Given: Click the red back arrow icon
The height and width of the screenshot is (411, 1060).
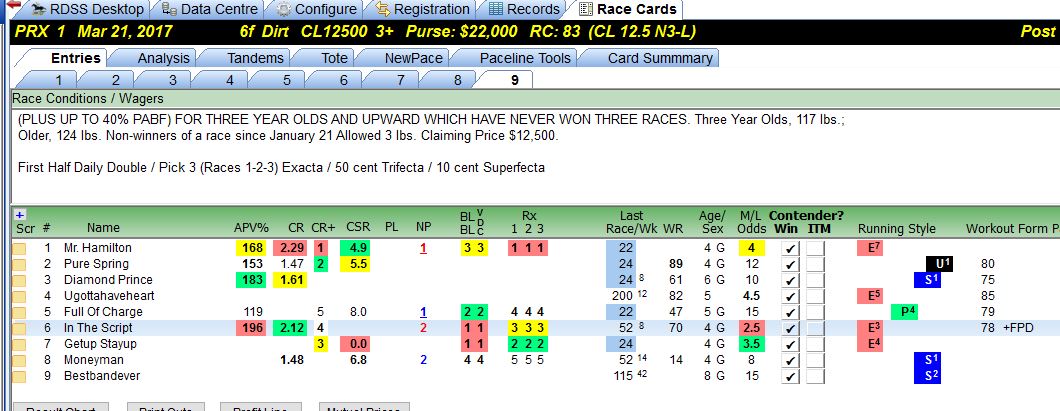Looking at the screenshot, I should tap(12, 5).
